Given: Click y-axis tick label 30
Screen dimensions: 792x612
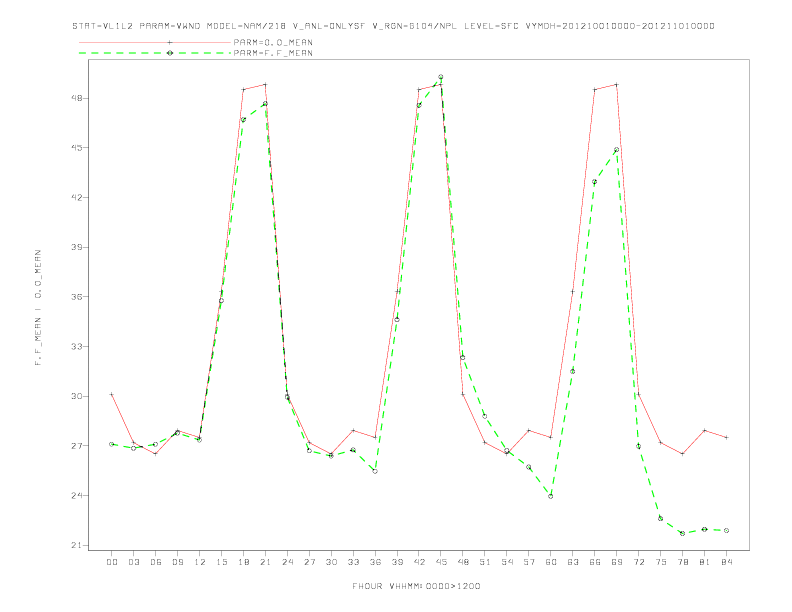Looking at the screenshot, I should (x=77, y=396).
